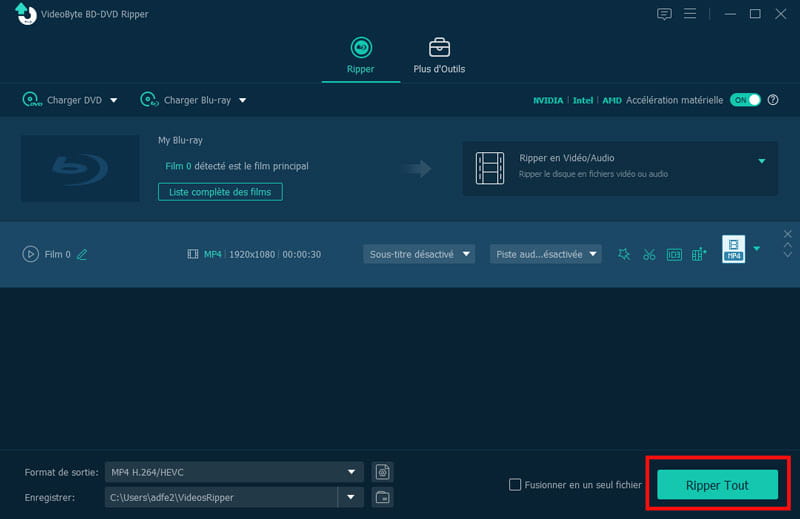Click the video enhance icon
Image resolution: width=800 pixels, height=519 pixels.
tap(699, 254)
